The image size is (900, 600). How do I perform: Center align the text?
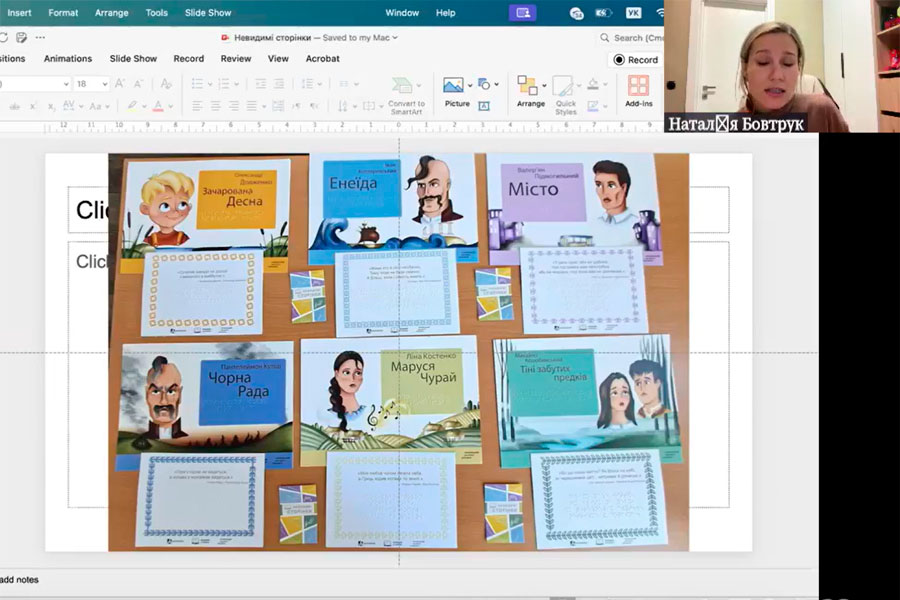coord(214,106)
